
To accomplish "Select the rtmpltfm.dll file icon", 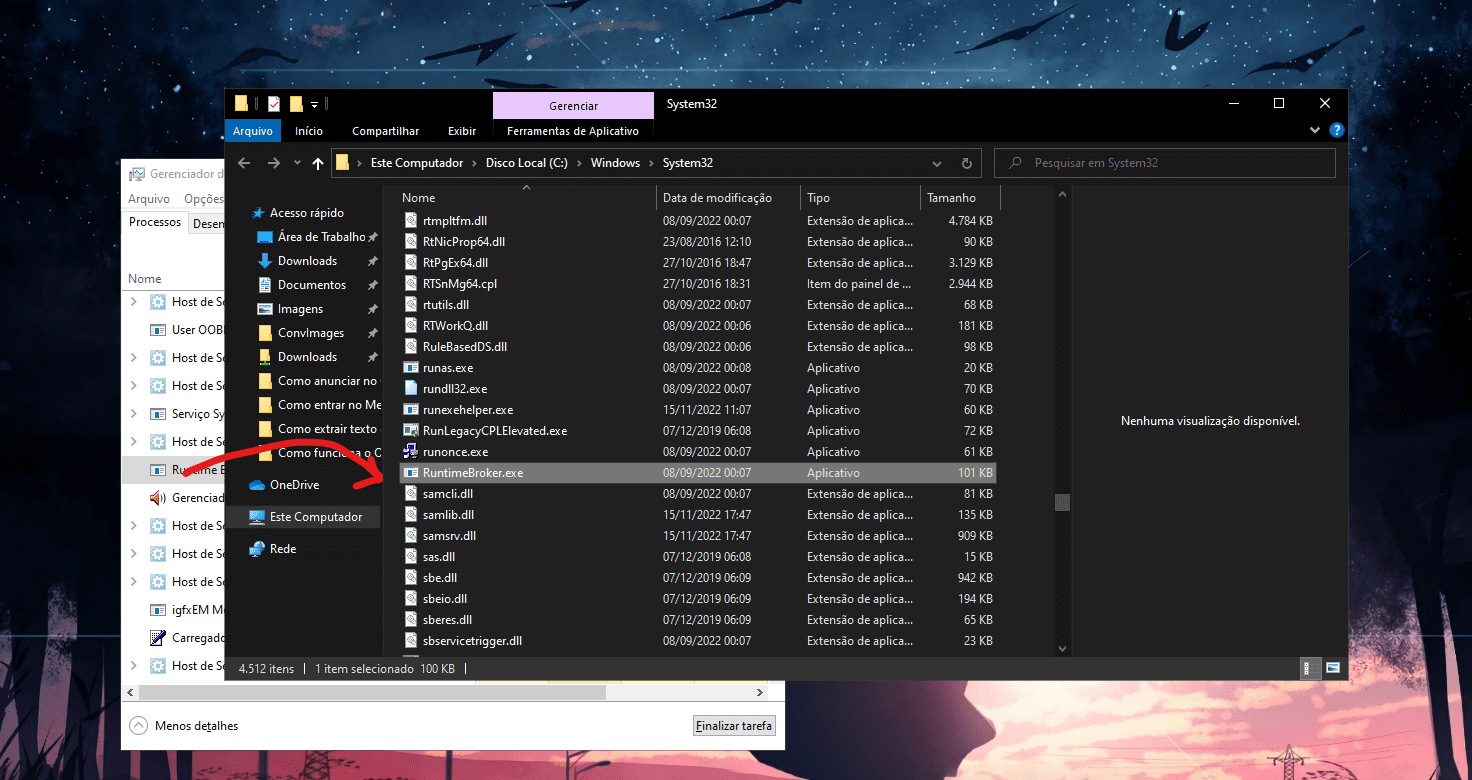I will 410,221.
